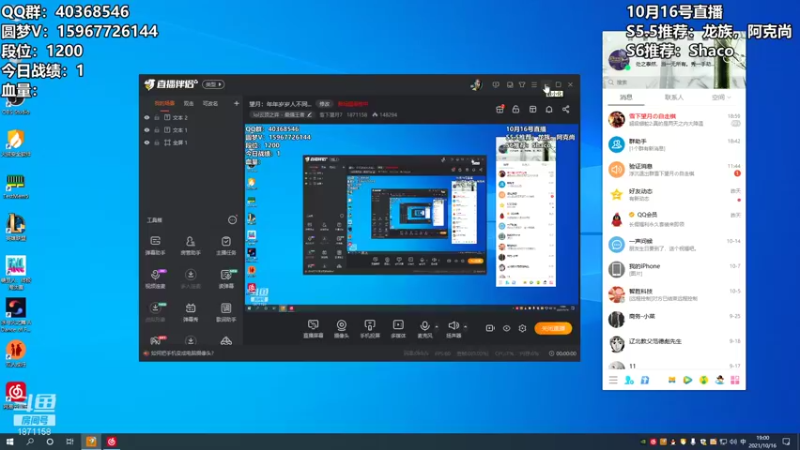
Task: Open the 视频连麦 tool icon
Action: point(155,279)
